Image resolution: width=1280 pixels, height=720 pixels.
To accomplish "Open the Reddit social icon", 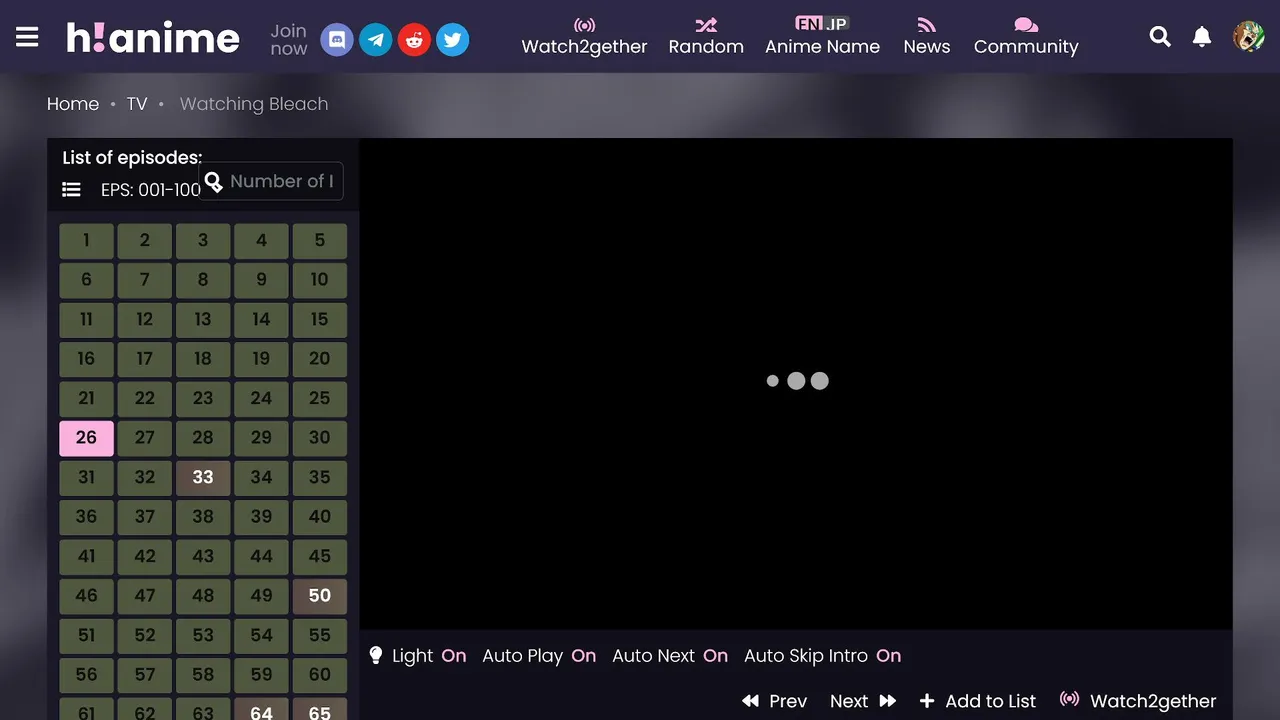I will 414,39.
